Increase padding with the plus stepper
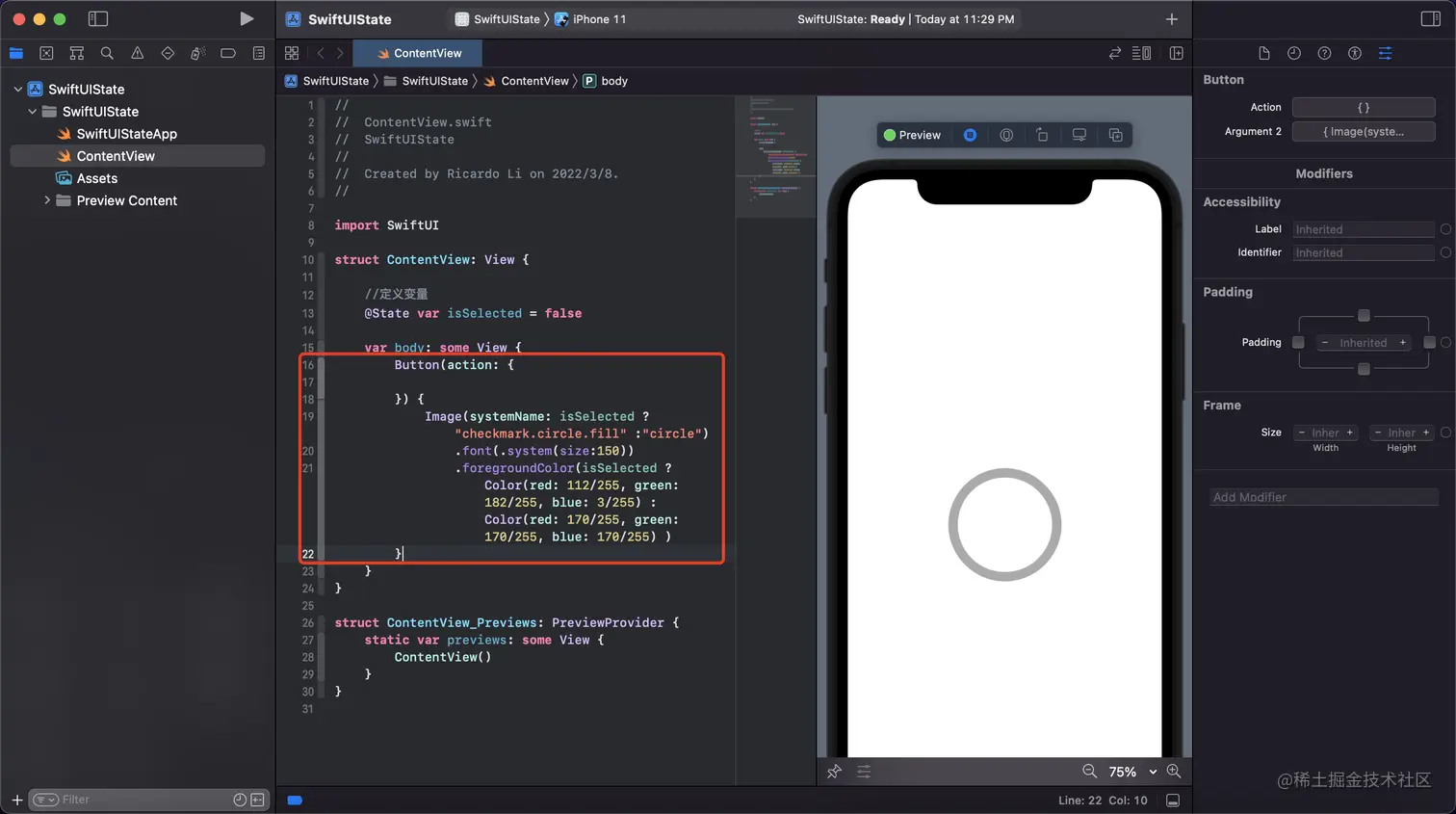The image size is (1456, 814). [x=1402, y=342]
